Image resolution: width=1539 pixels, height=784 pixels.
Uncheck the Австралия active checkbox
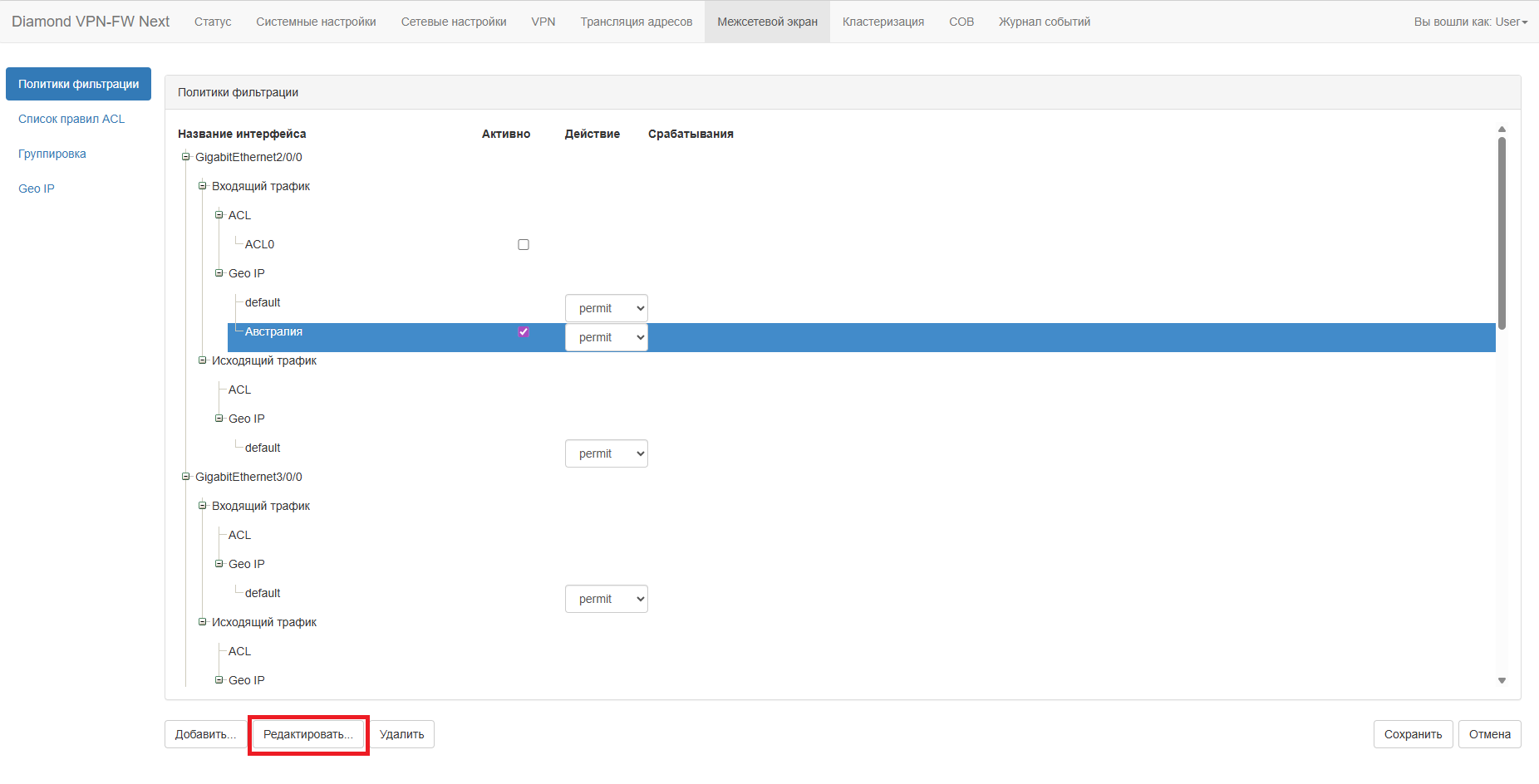[524, 331]
